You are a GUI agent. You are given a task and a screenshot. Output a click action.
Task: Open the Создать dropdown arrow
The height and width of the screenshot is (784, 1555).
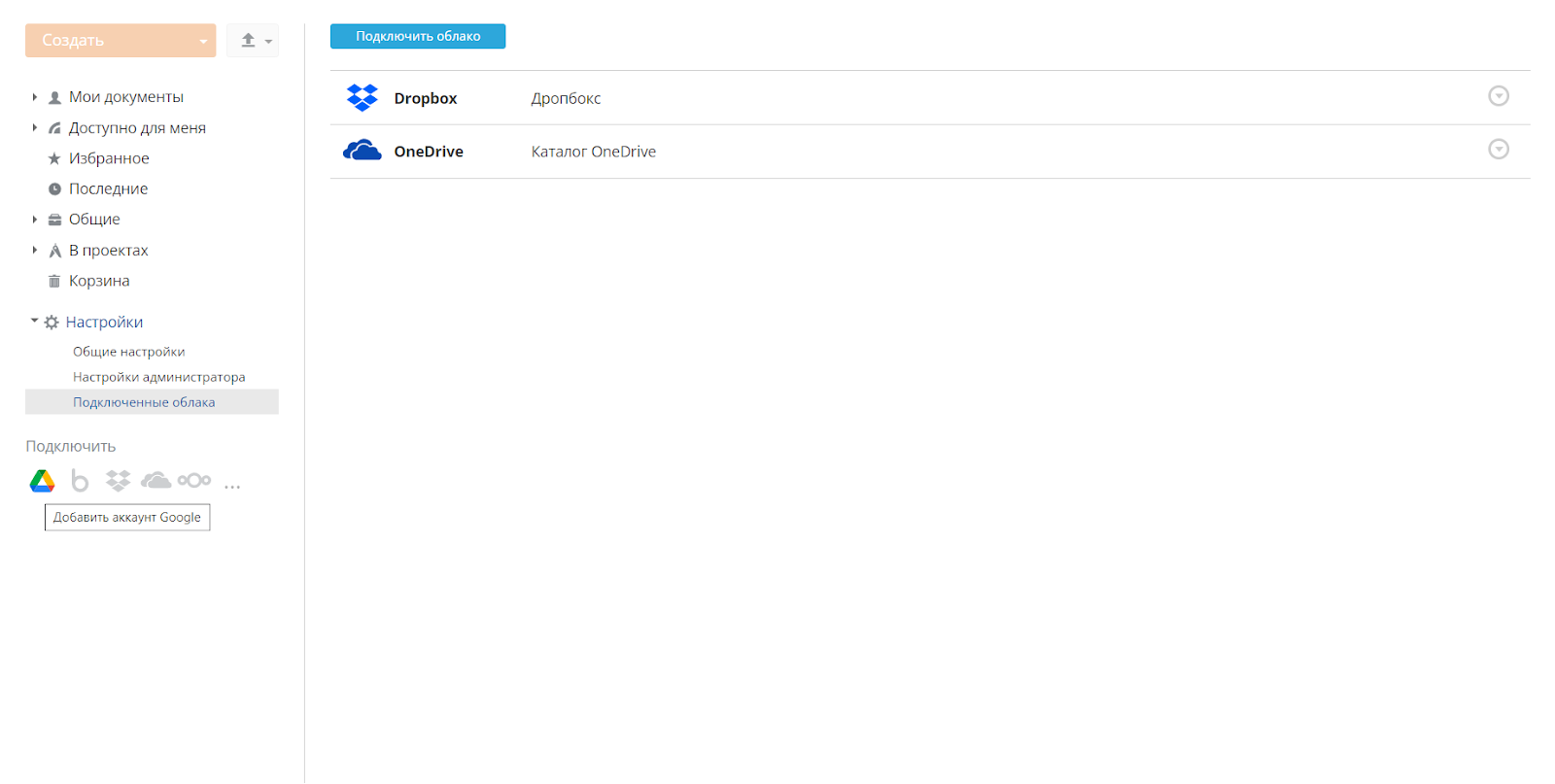click(203, 41)
